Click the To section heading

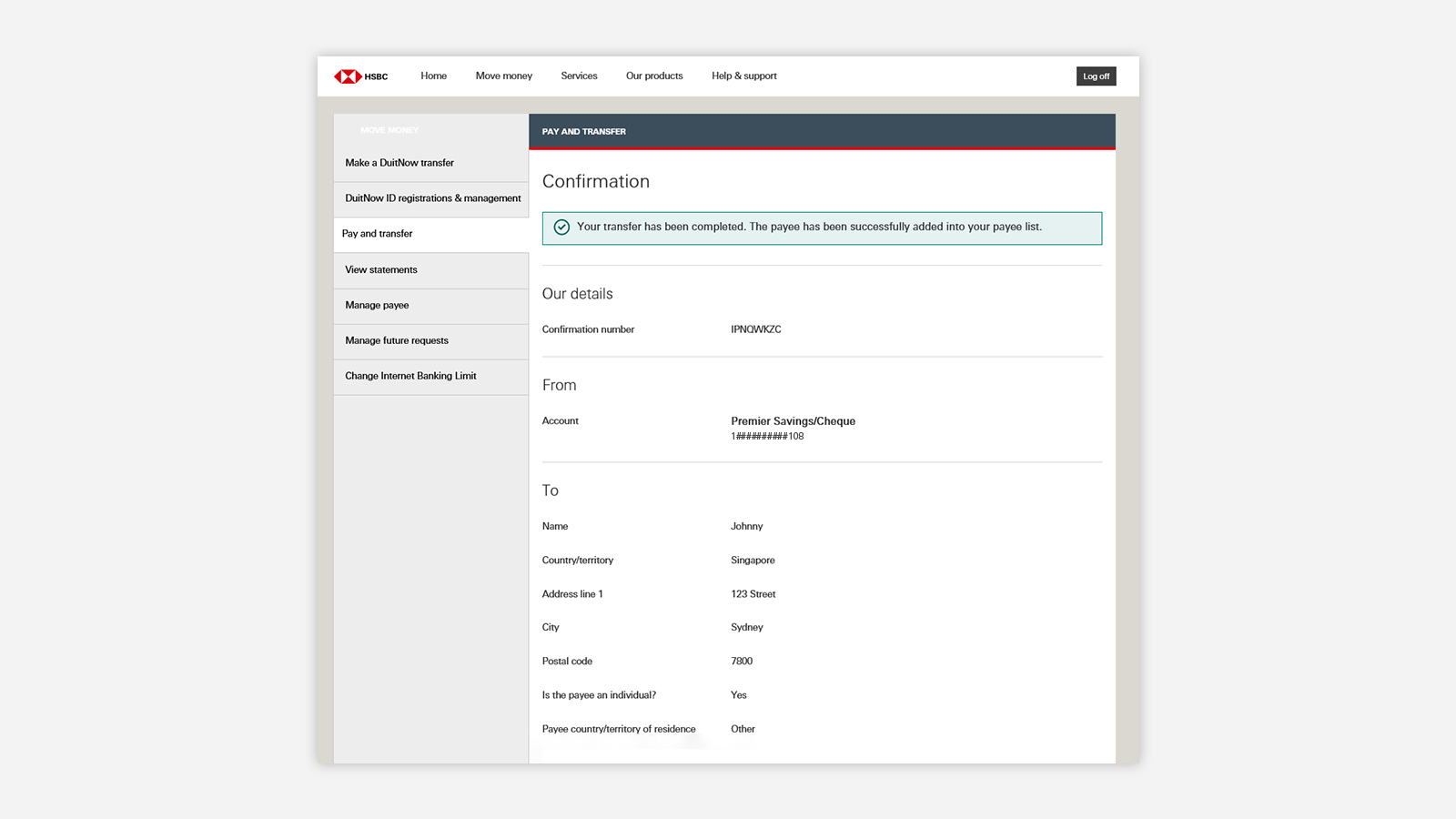(x=550, y=490)
